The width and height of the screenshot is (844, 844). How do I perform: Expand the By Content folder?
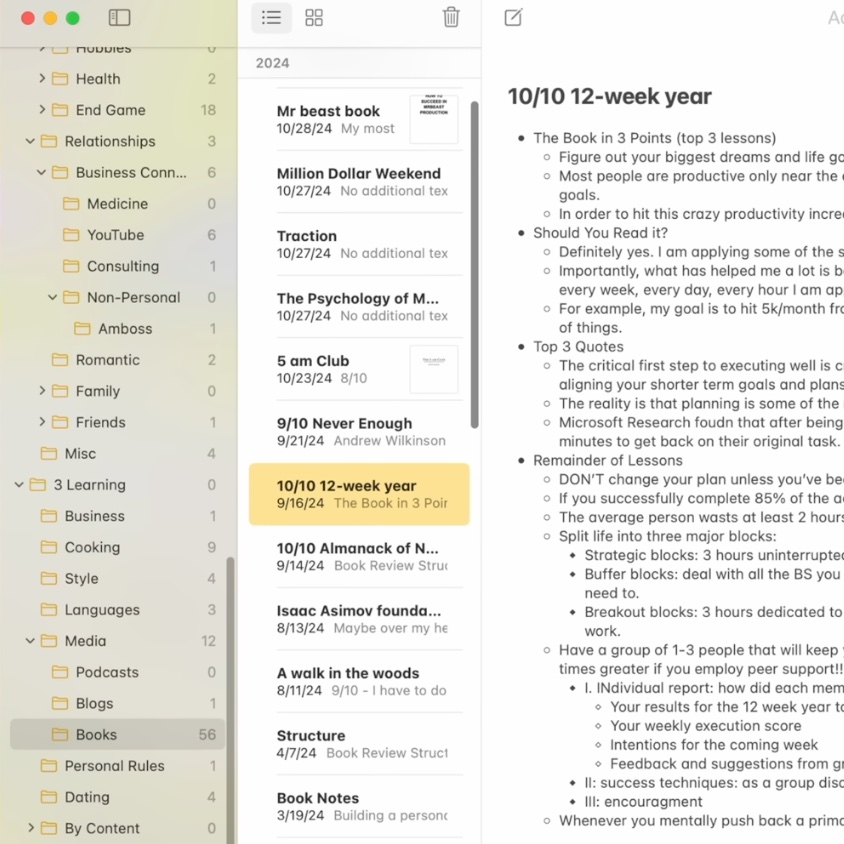[31, 828]
